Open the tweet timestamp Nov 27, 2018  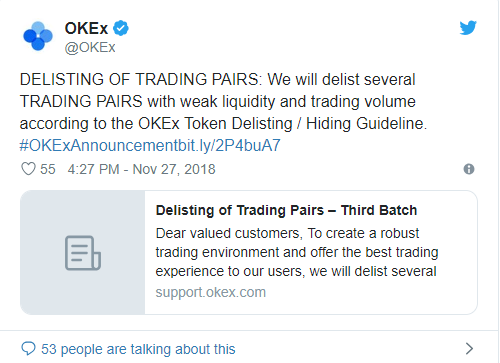click(174, 169)
